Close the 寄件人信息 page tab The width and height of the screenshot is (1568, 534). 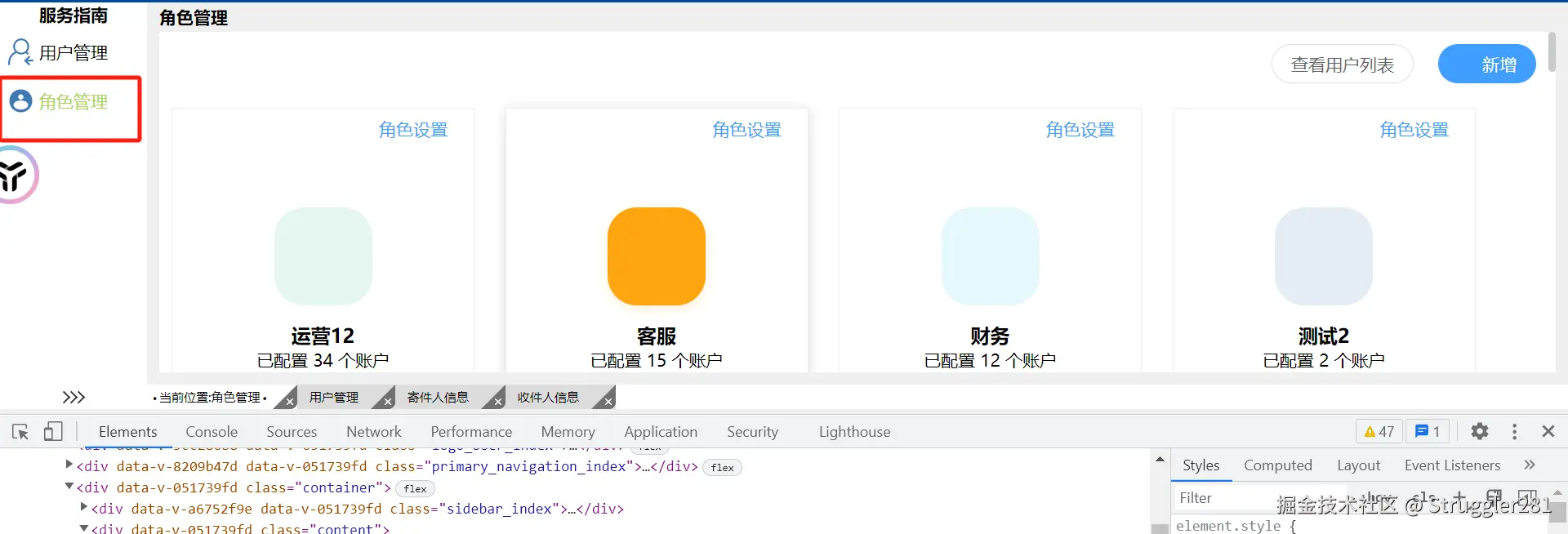[x=497, y=402]
